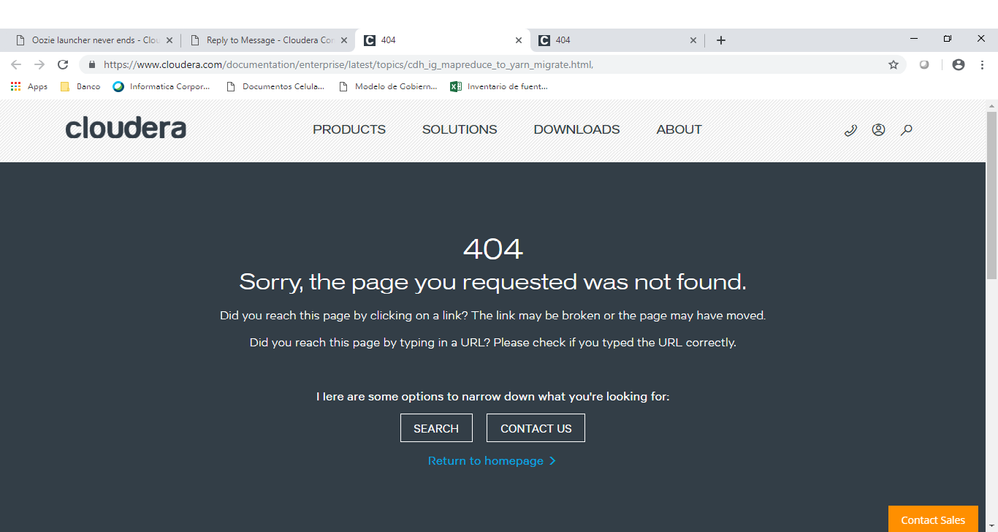Screen dimensions: 998x532
Task: Click the grey circle extension icon
Action: pos(924,64)
